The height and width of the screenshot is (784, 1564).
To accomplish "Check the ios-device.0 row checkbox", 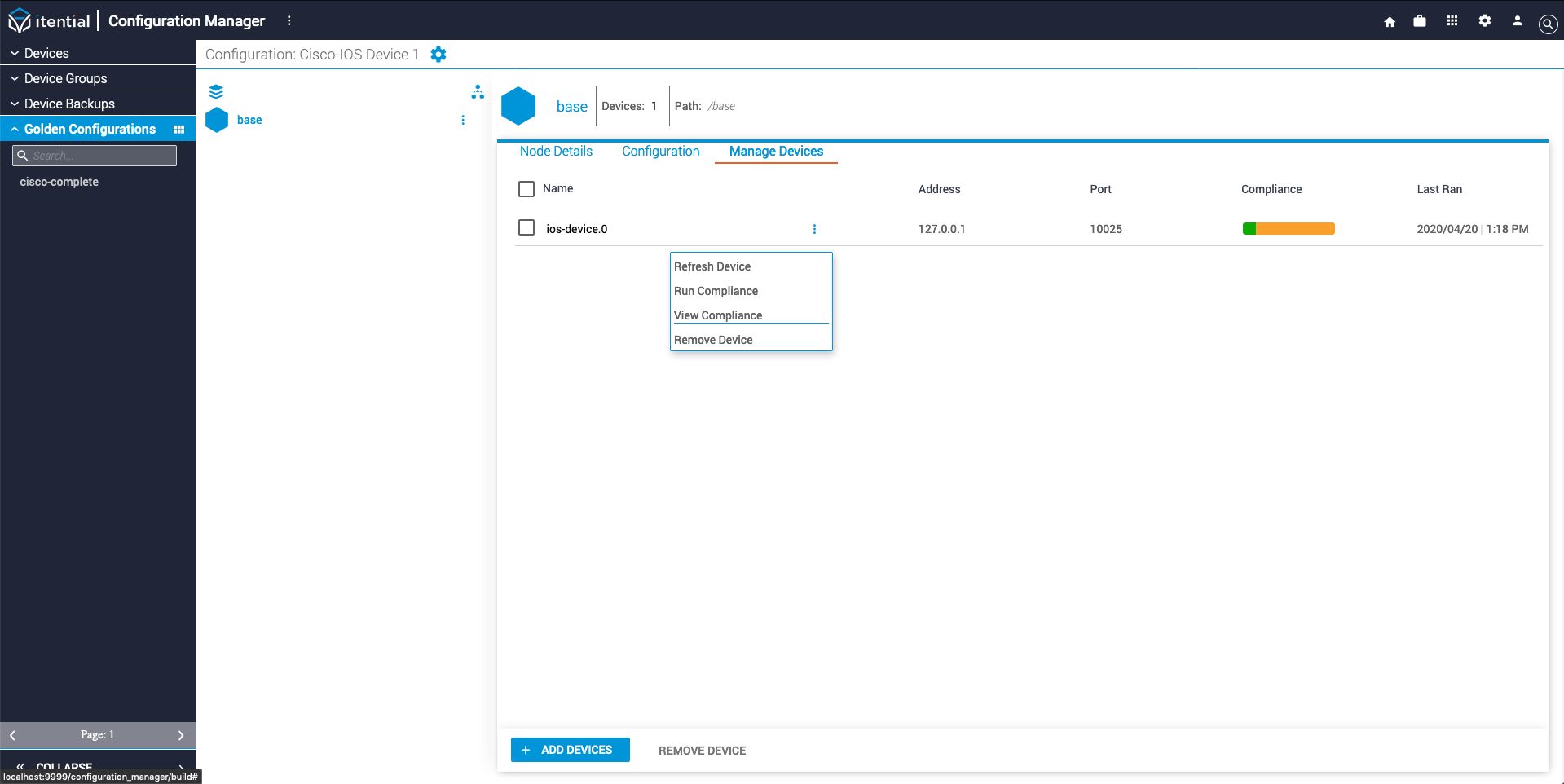I will point(526,227).
